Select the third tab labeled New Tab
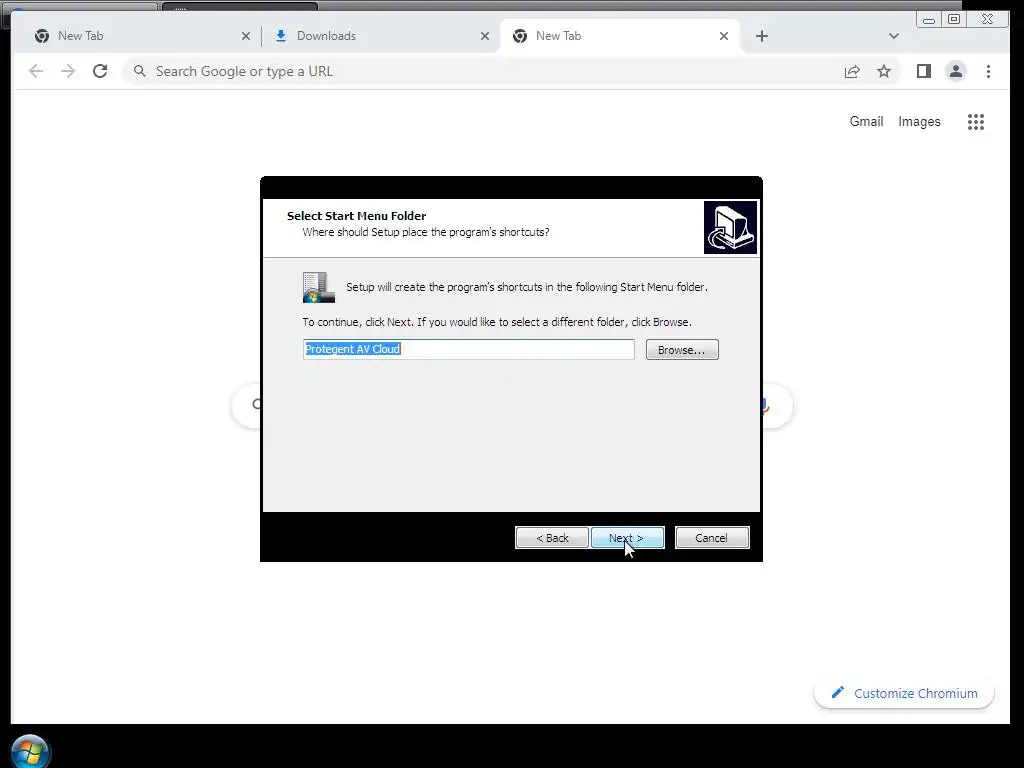The image size is (1024, 768). click(619, 36)
